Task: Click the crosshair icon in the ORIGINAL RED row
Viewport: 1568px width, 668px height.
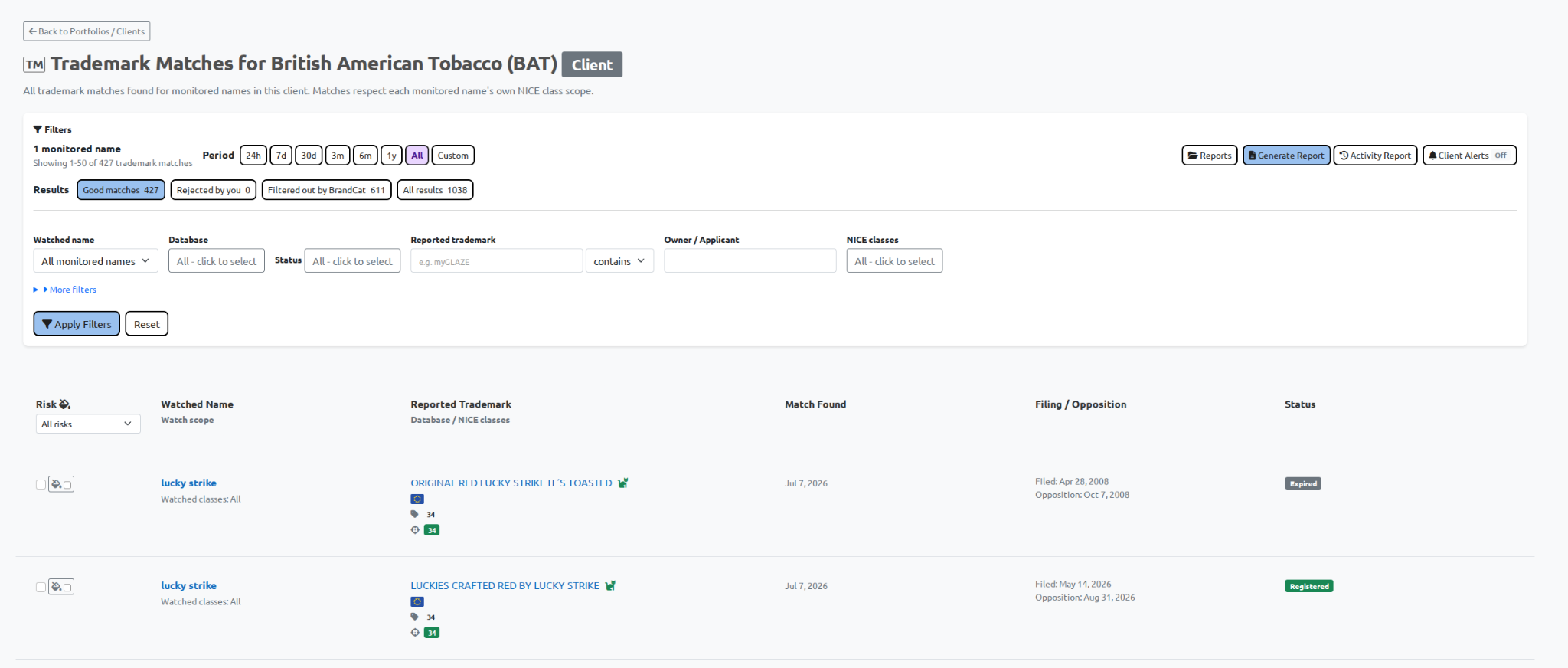Action: click(x=415, y=530)
